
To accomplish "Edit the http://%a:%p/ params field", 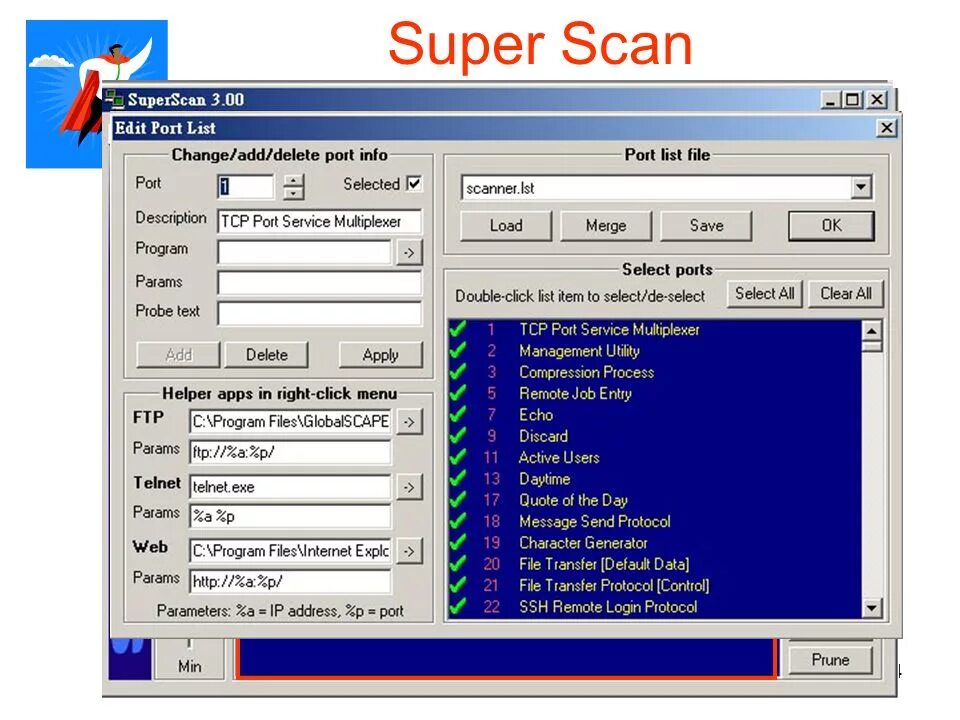I will click(290, 581).
